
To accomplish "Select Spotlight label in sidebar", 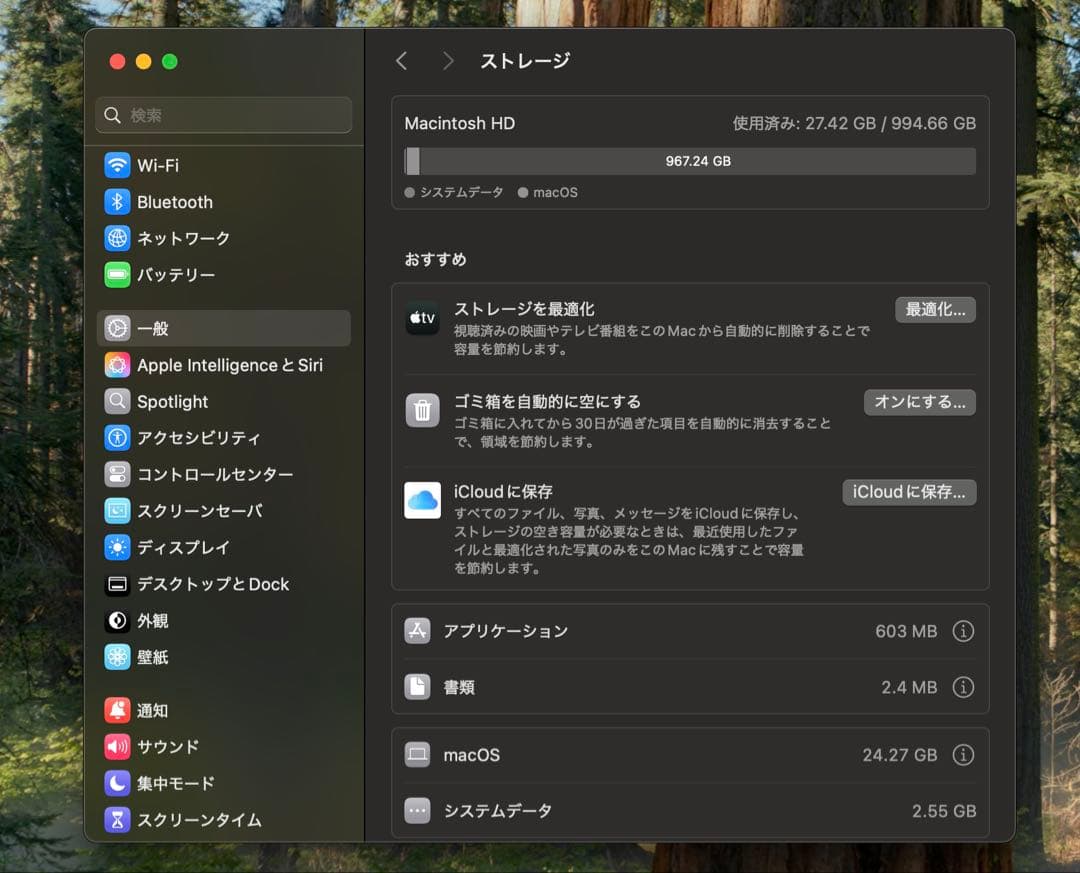I will click(x=172, y=402).
